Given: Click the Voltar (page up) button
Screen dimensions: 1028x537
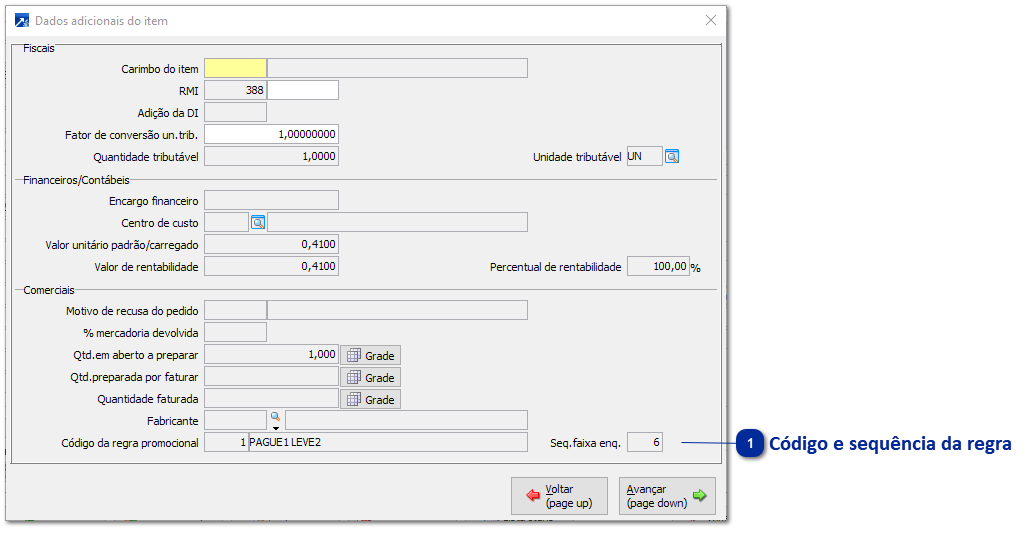Looking at the screenshot, I should [559, 496].
